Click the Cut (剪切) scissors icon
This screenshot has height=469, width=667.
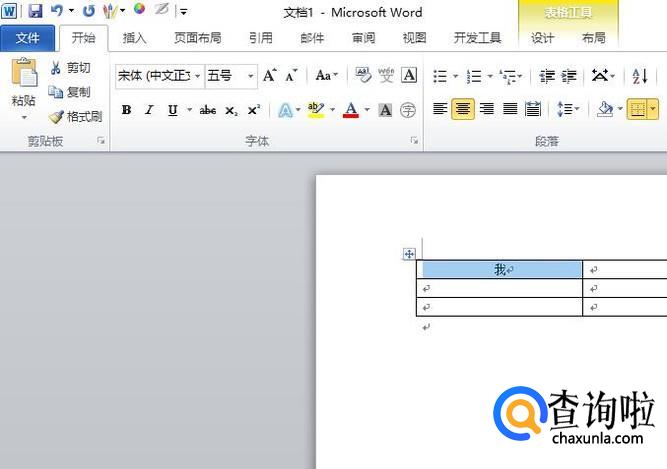point(55,68)
